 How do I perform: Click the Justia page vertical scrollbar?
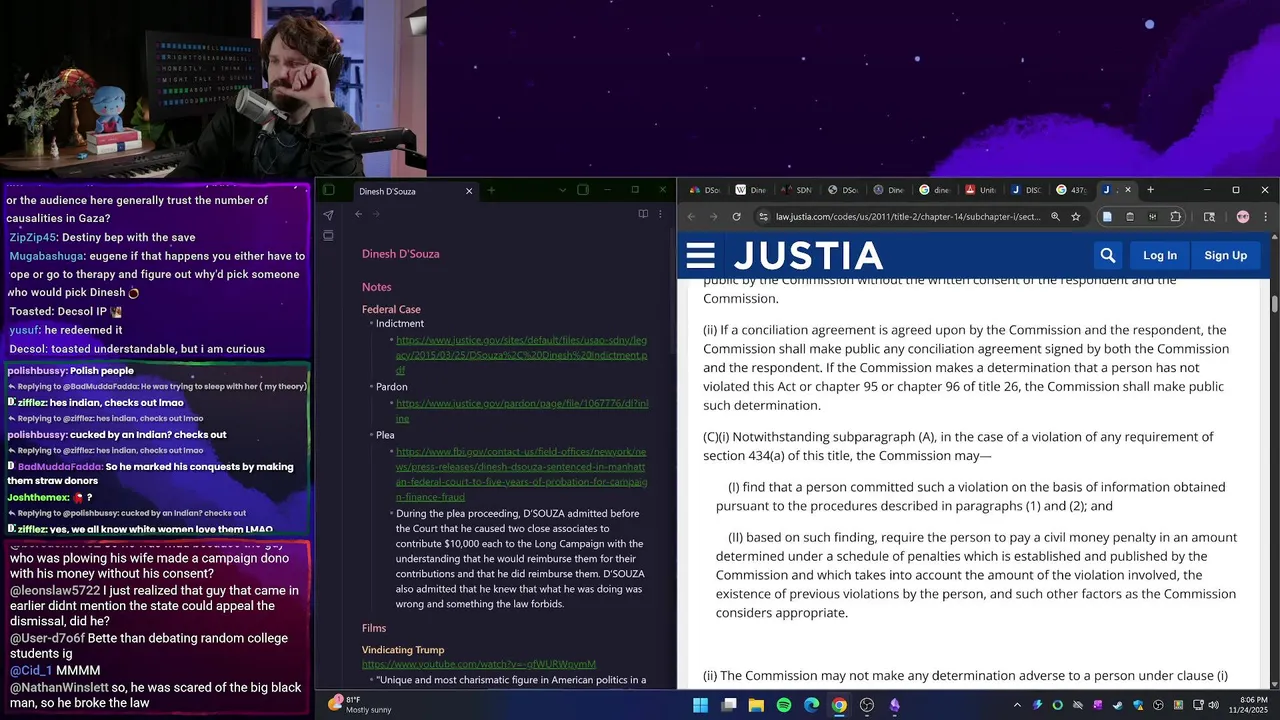point(1274,304)
